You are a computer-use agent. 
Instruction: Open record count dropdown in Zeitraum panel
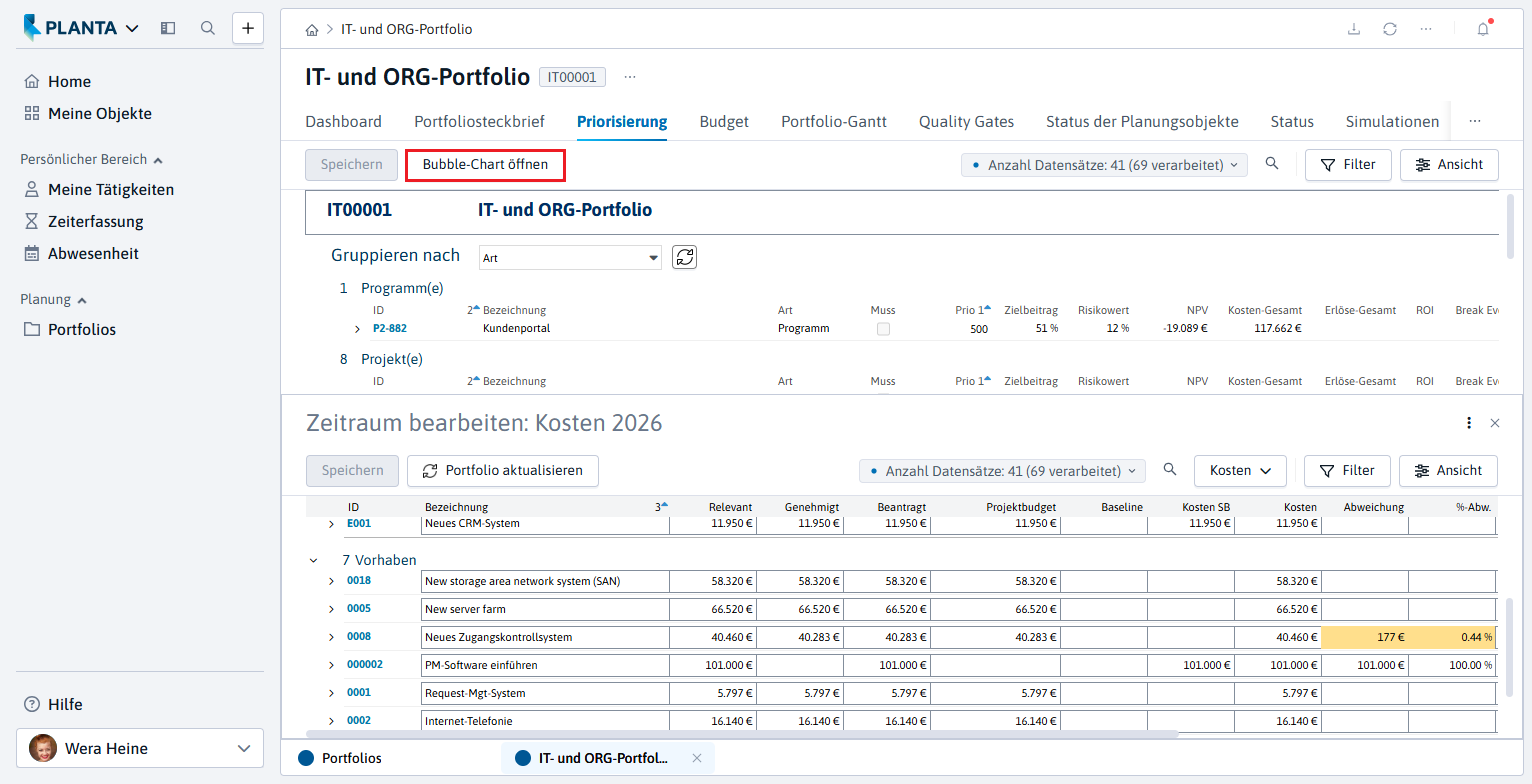point(1004,470)
